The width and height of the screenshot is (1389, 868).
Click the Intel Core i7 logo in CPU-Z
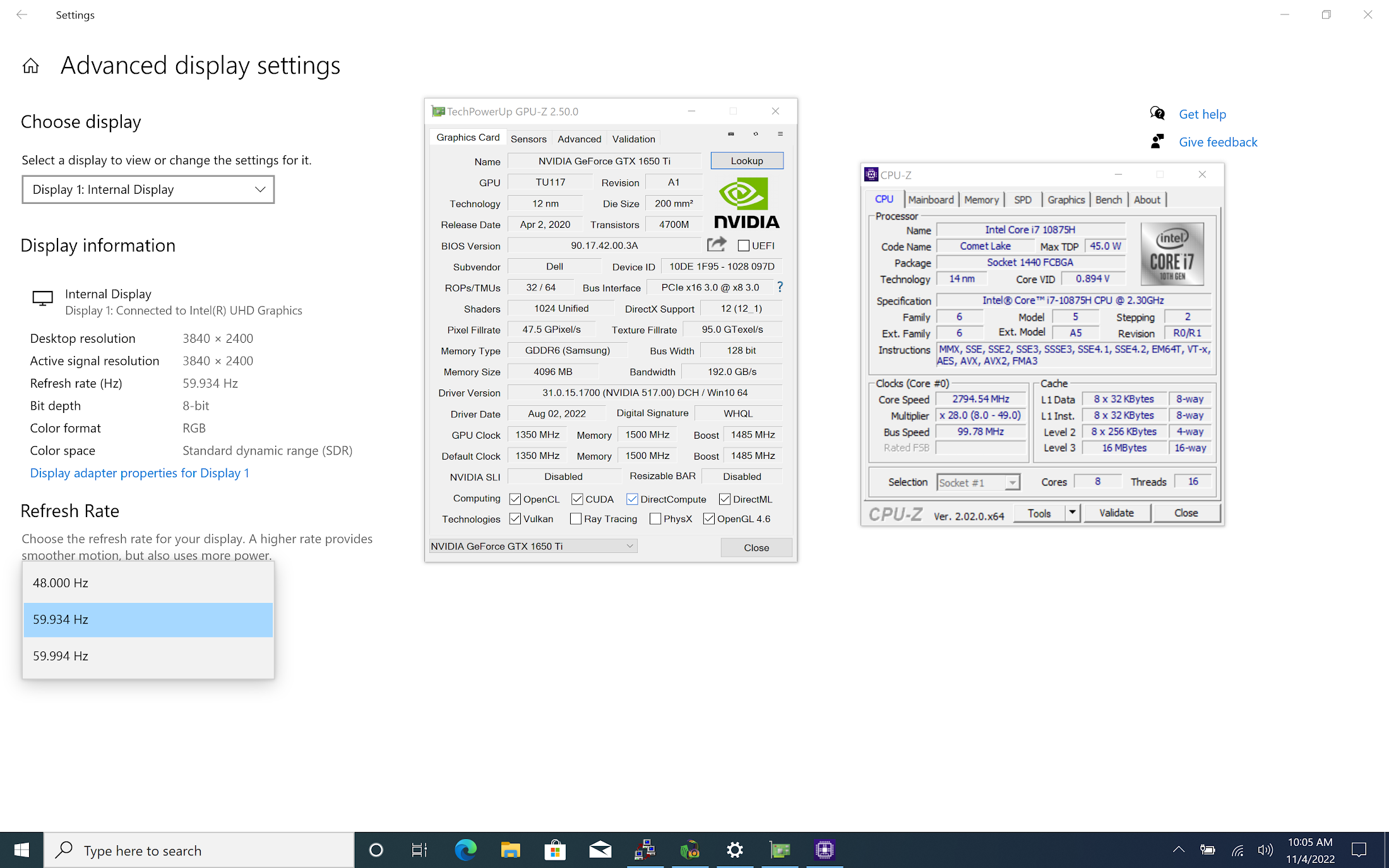(x=1172, y=254)
